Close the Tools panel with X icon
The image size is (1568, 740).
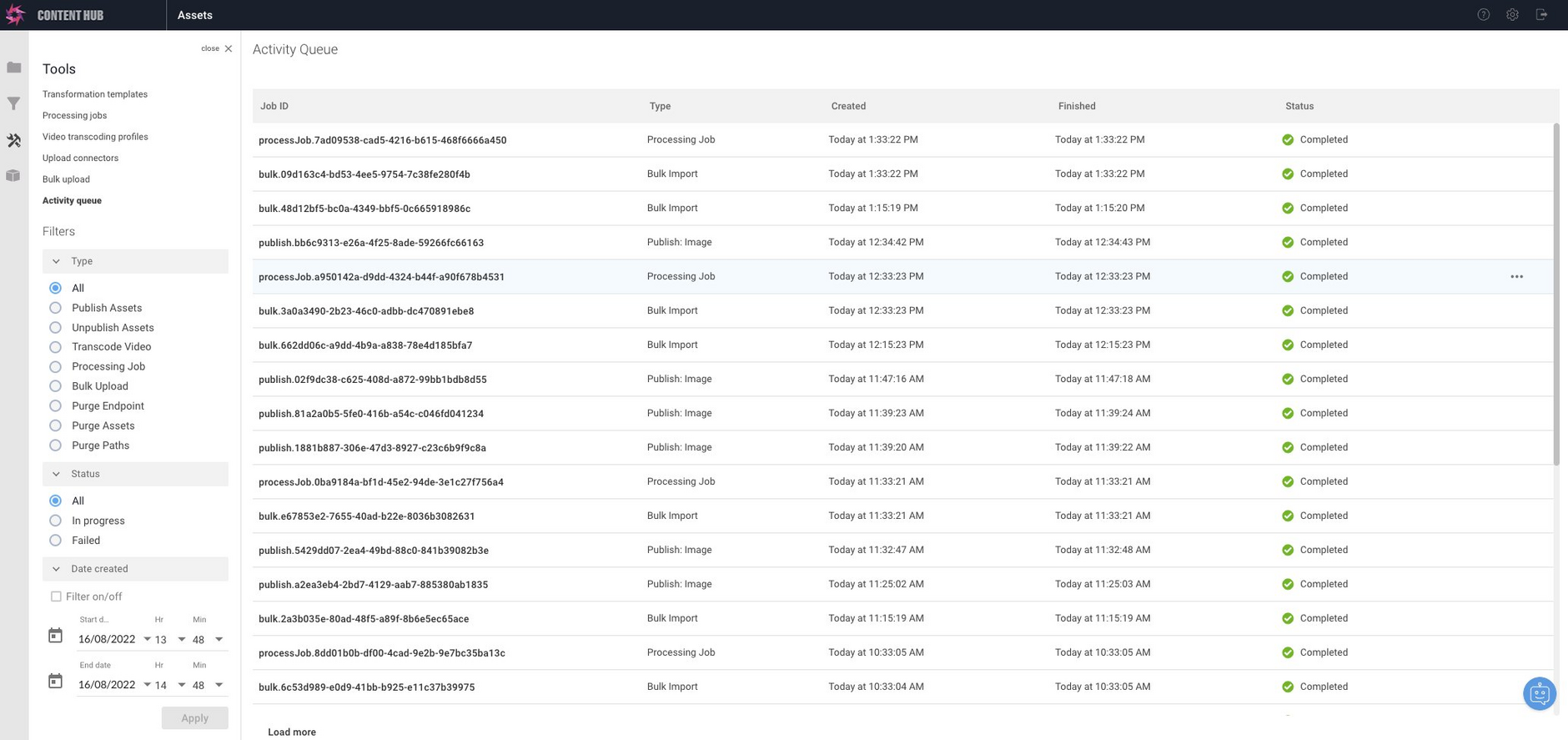pos(229,48)
